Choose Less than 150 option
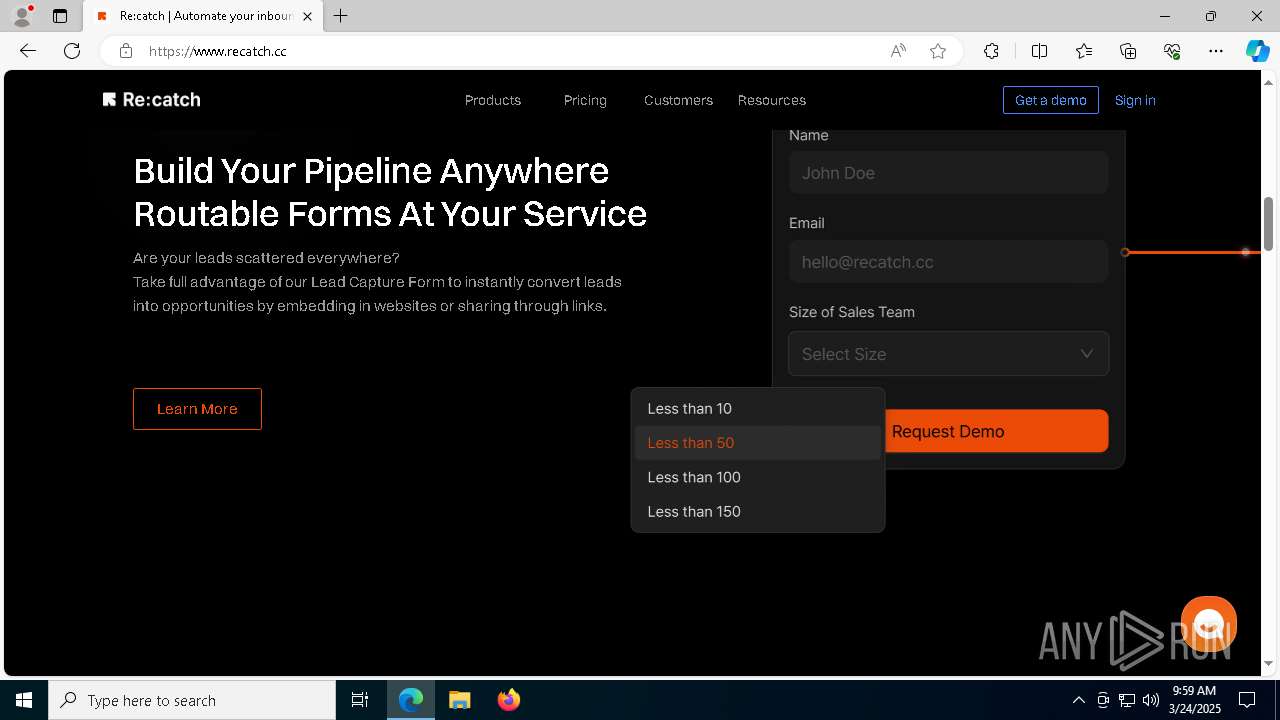This screenshot has width=1280, height=720. [x=758, y=511]
